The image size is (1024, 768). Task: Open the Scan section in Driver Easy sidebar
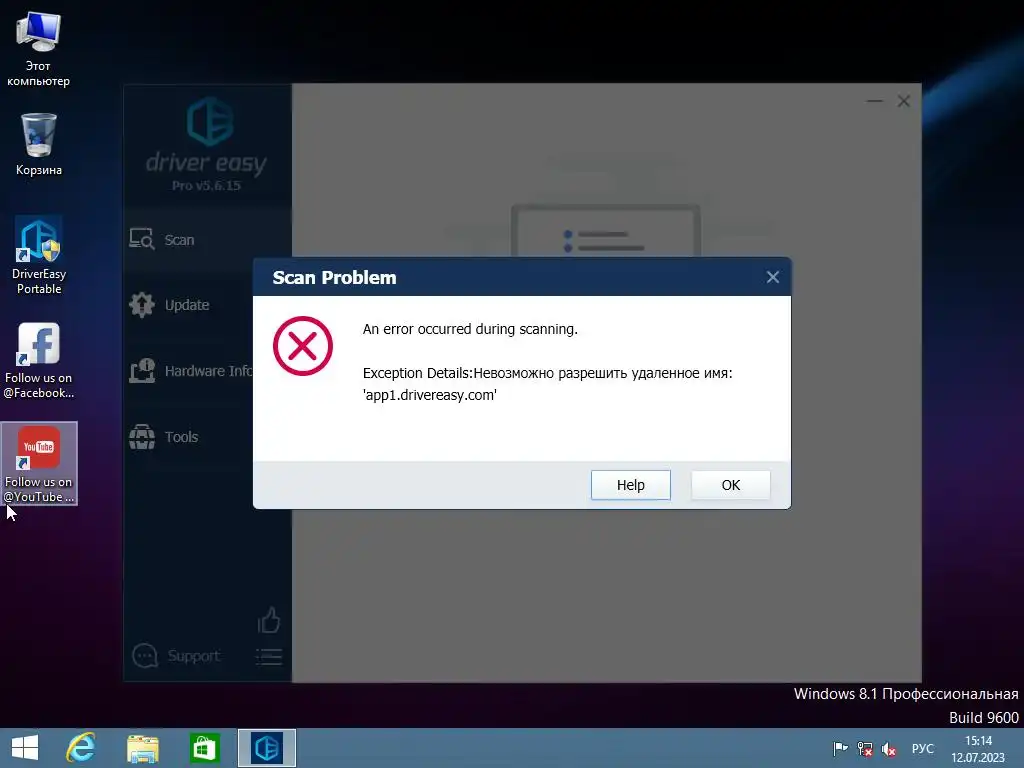(x=208, y=240)
